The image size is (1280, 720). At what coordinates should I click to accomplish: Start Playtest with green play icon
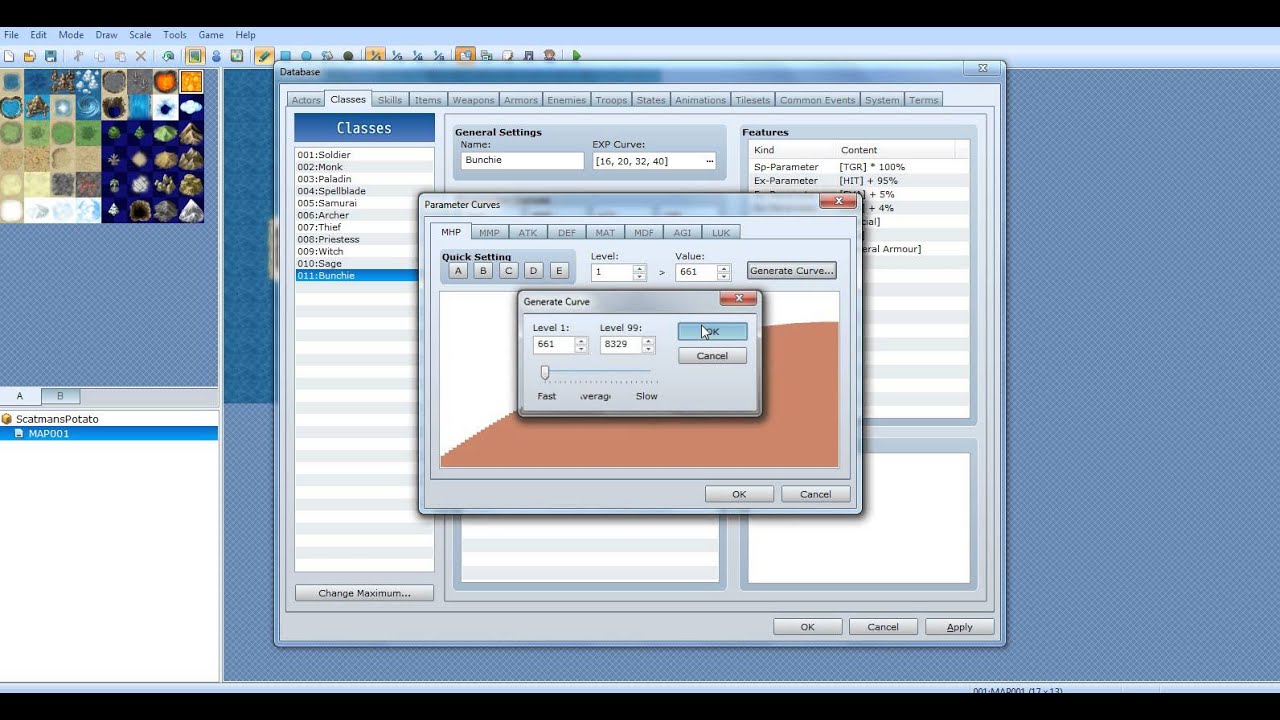tap(577, 56)
